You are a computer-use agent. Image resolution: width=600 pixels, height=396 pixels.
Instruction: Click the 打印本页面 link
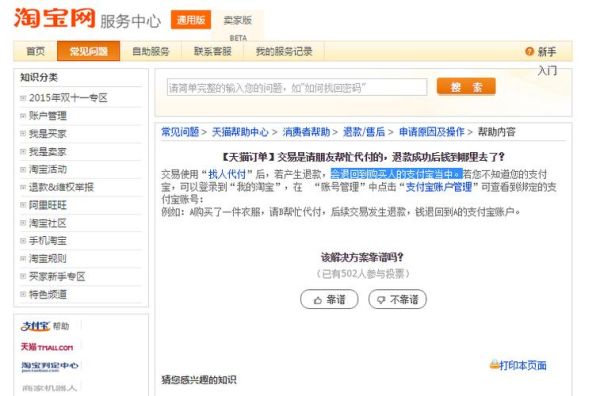pyautogui.click(x=523, y=365)
